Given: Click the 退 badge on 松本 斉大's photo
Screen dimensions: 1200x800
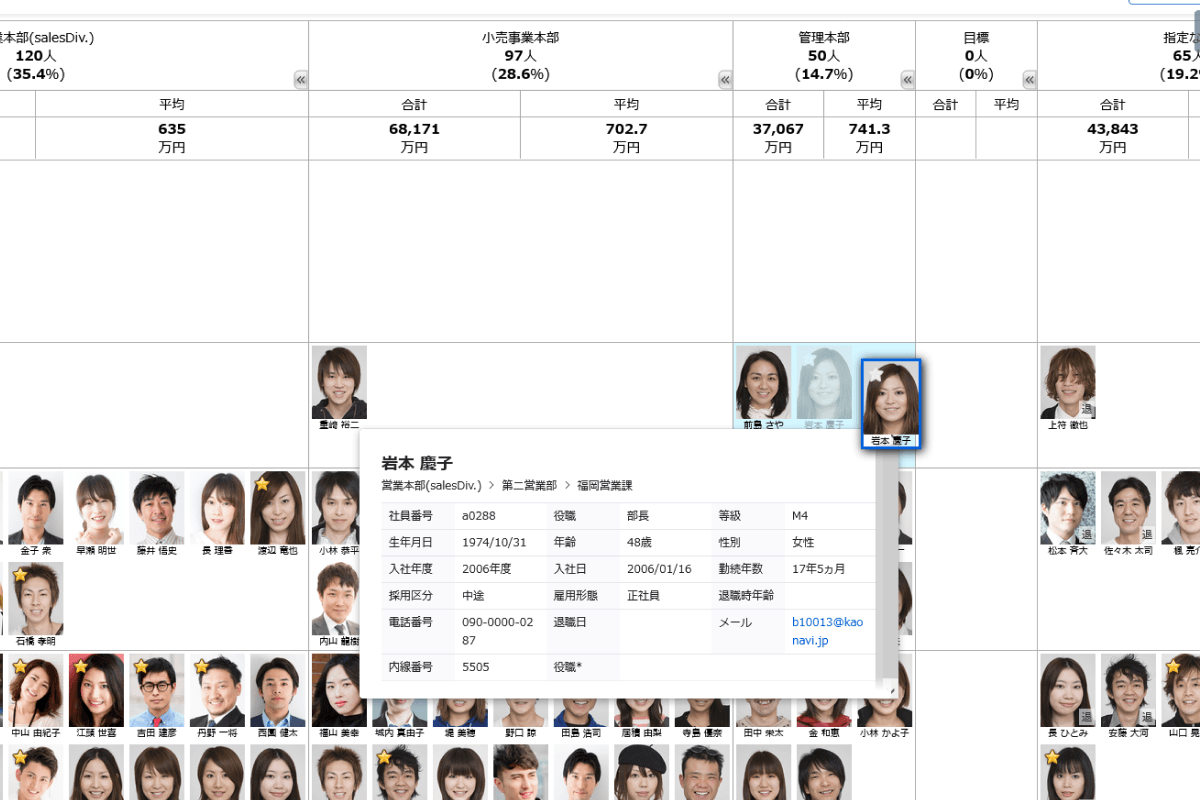Looking at the screenshot, I should point(1086,535).
